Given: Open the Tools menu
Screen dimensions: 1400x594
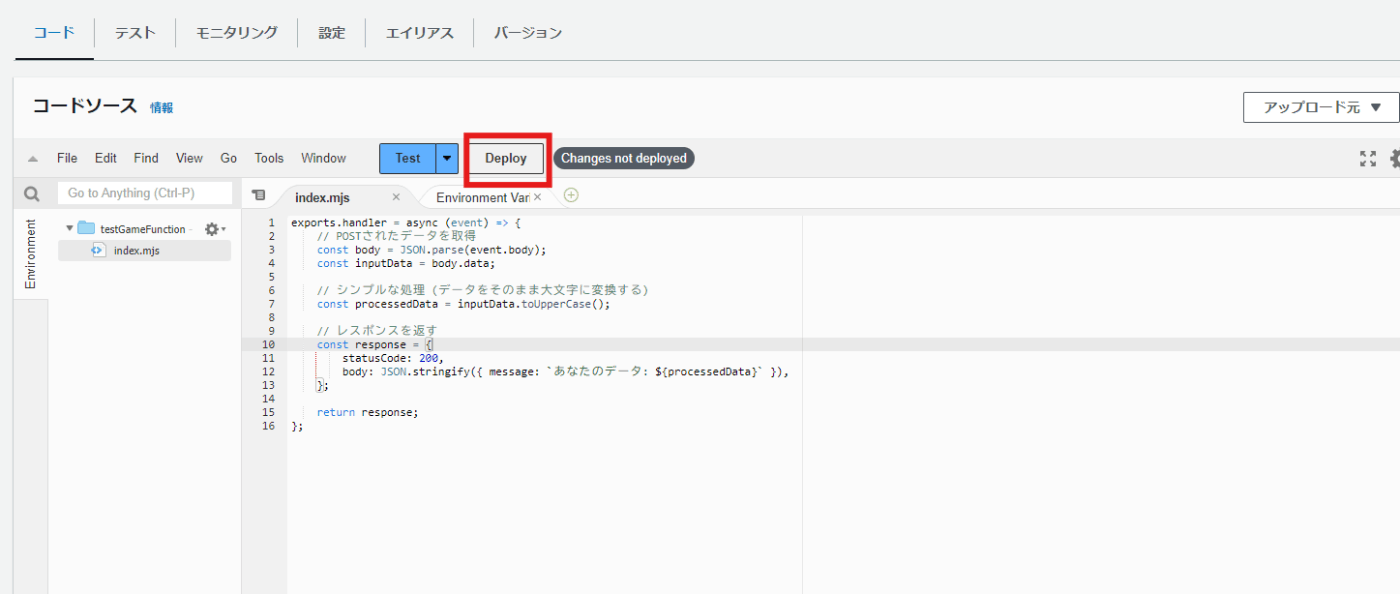Looking at the screenshot, I should (269, 158).
